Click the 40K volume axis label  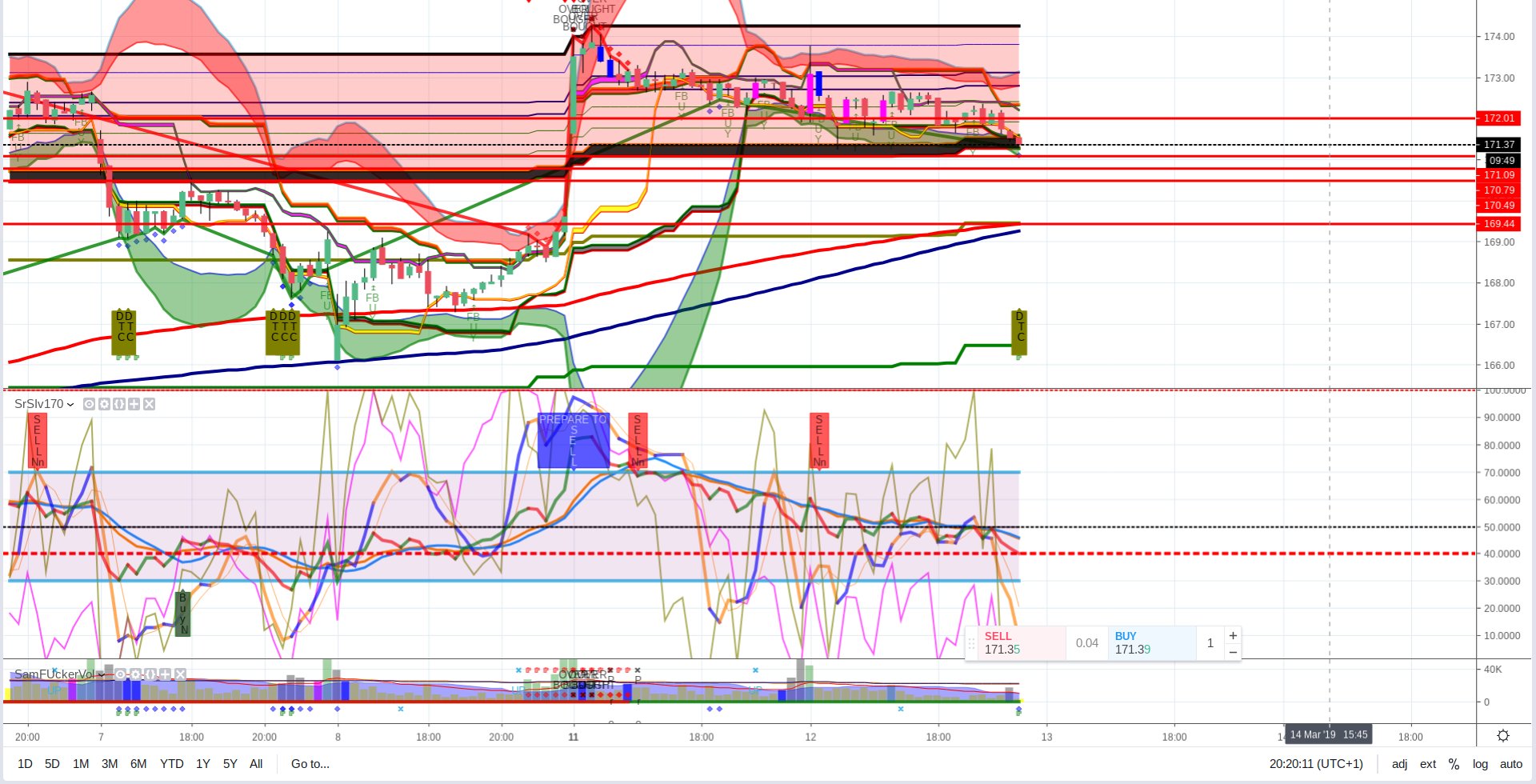[1493, 669]
